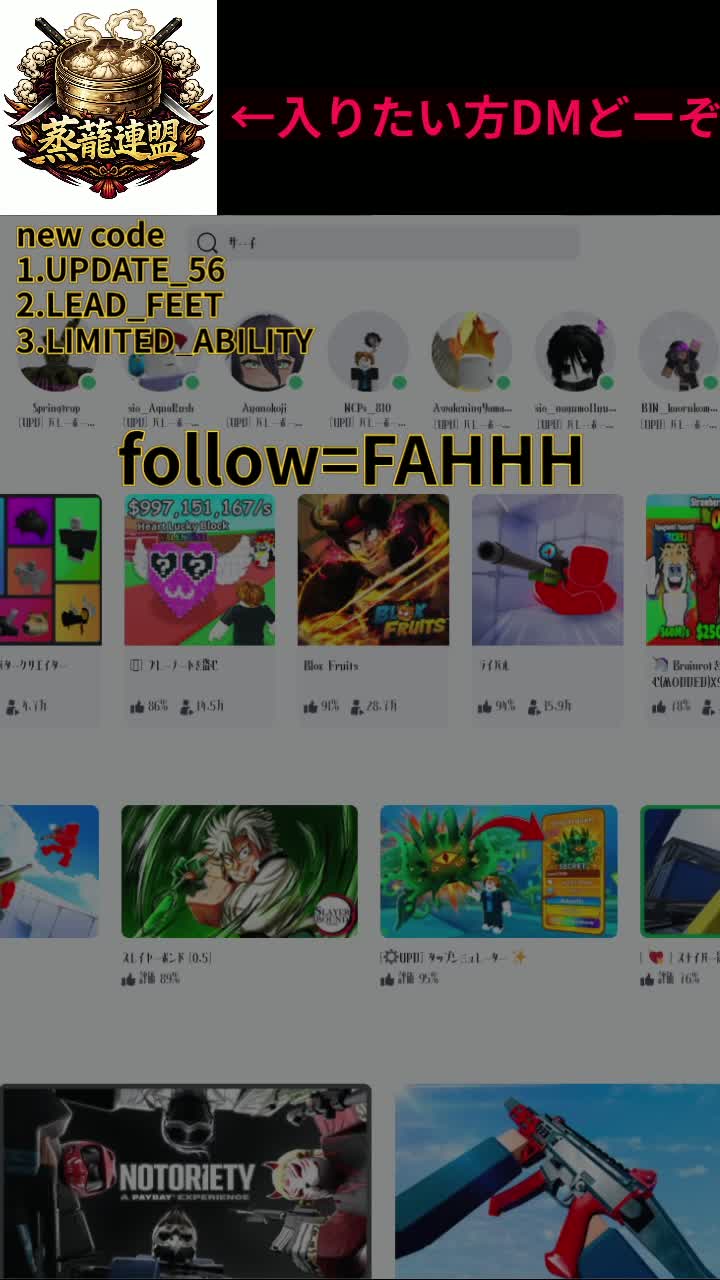Image resolution: width=720 pixels, height=1280 pixels.
Task: Open the Brainrot game thumbnail
Action: click(x=683, y=570)
